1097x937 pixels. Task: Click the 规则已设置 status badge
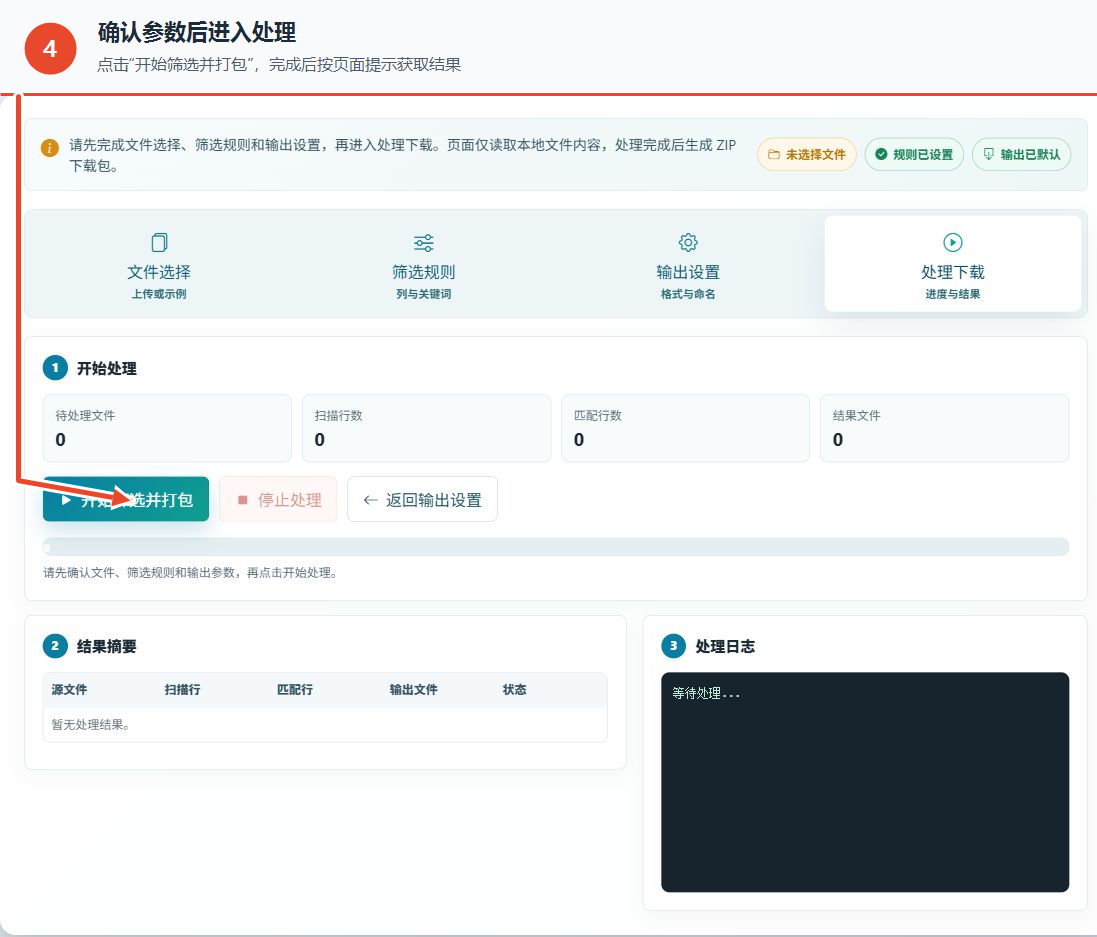coord(914,155)
